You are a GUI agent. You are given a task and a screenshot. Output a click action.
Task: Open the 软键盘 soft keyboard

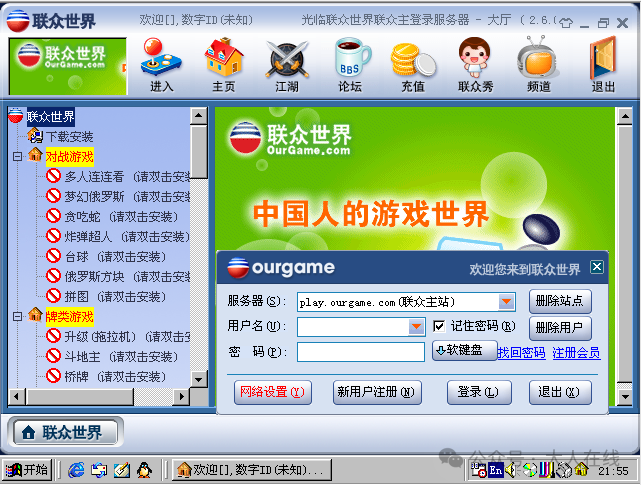pyautogui.click(x=464, y=350)
